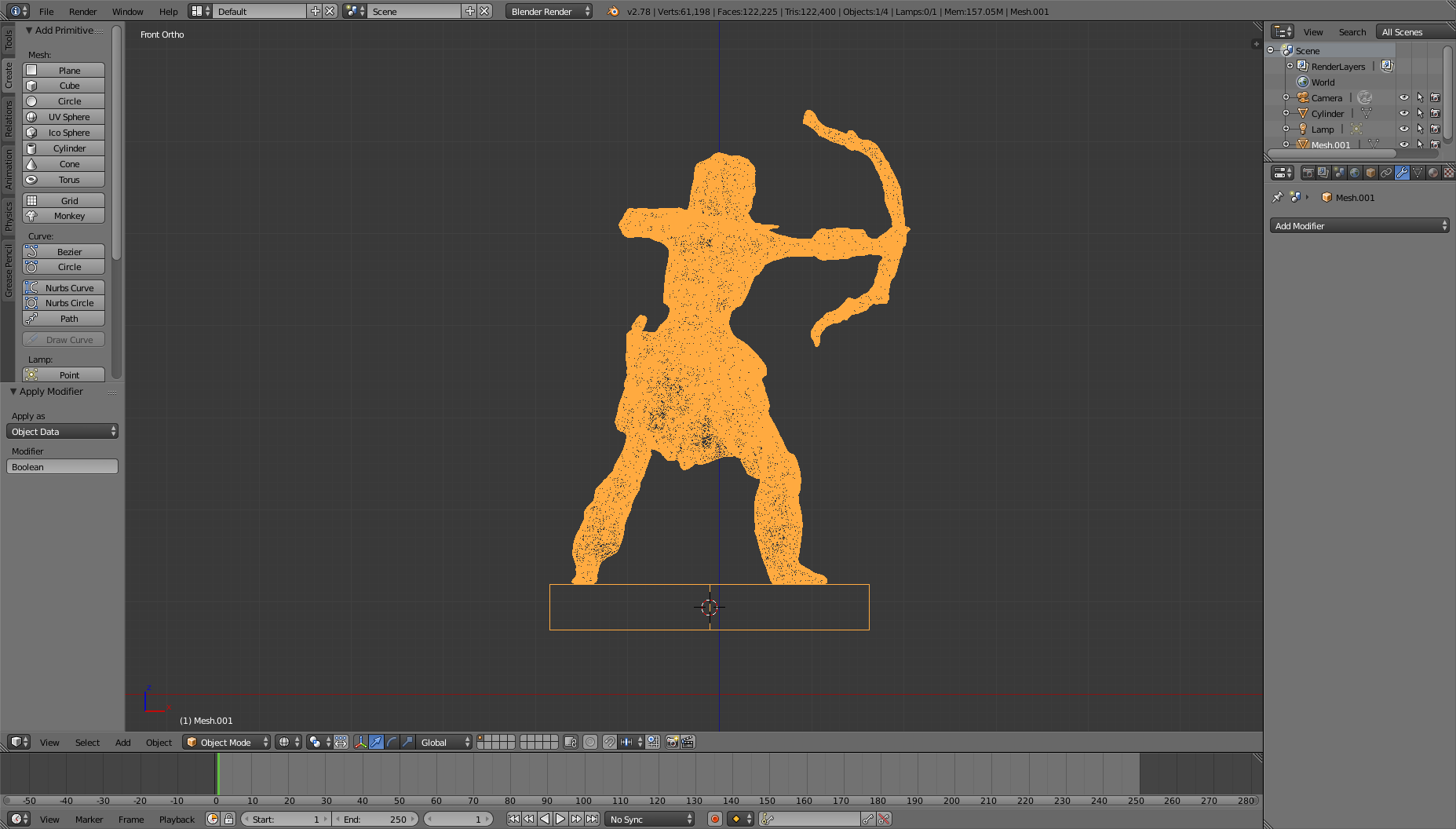Open the Object Mode selector
The image size is (1456, 829).
(x=226, y=742)
